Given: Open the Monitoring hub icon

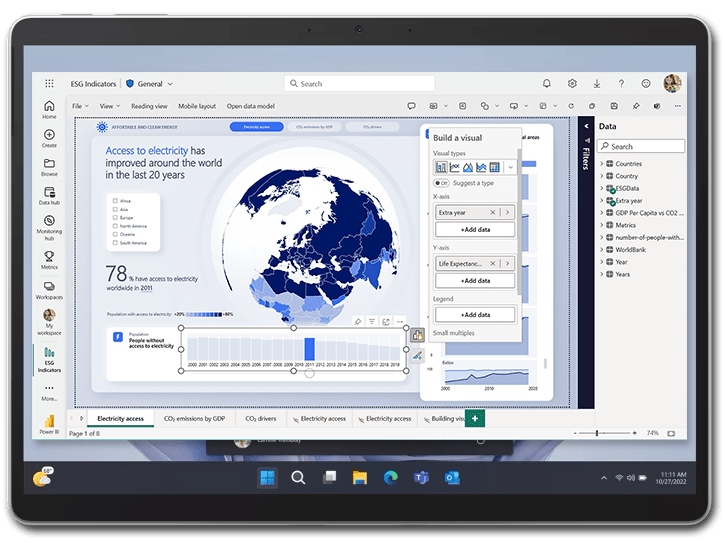Looking at the screenshot, I should pyautogui.click(x=49, y=224).
